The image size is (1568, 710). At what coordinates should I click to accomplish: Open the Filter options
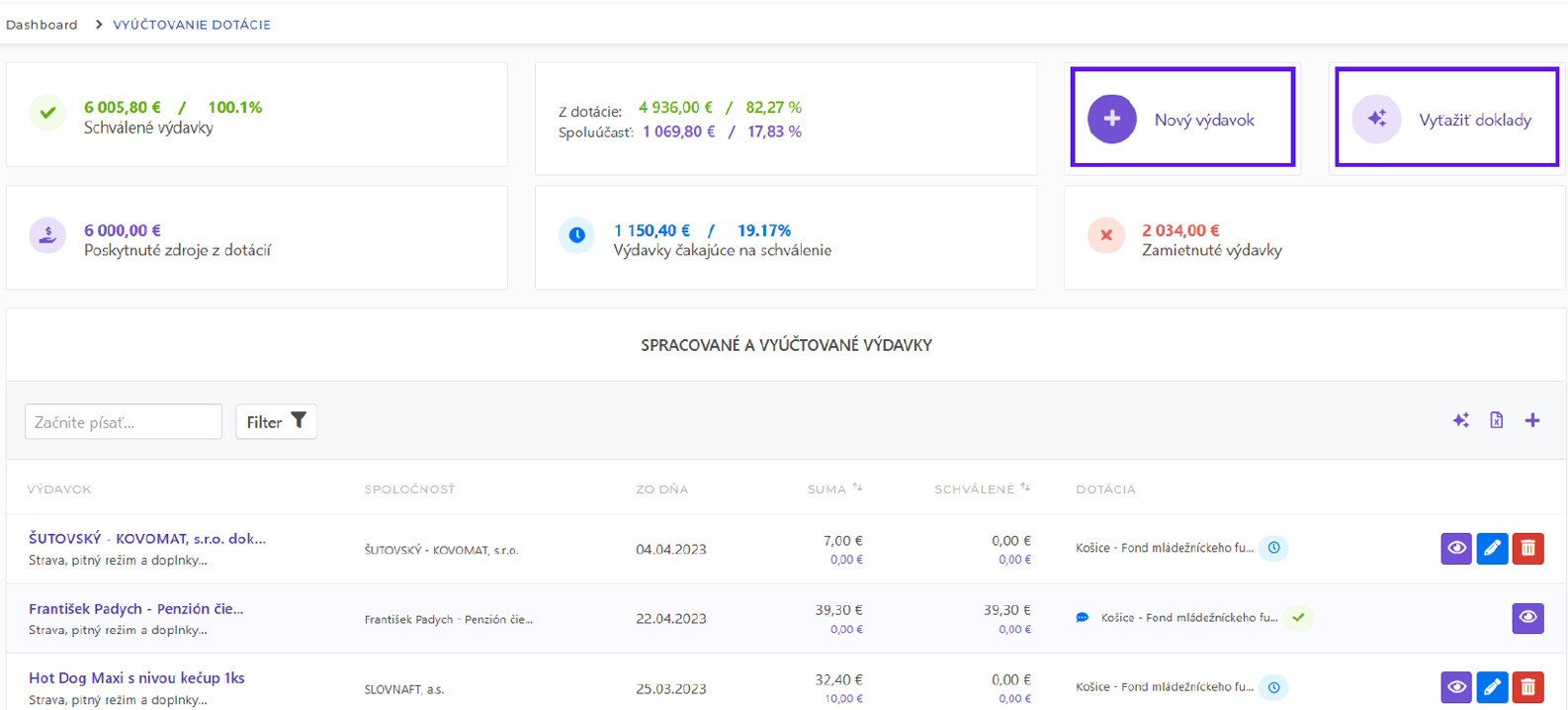276,422
